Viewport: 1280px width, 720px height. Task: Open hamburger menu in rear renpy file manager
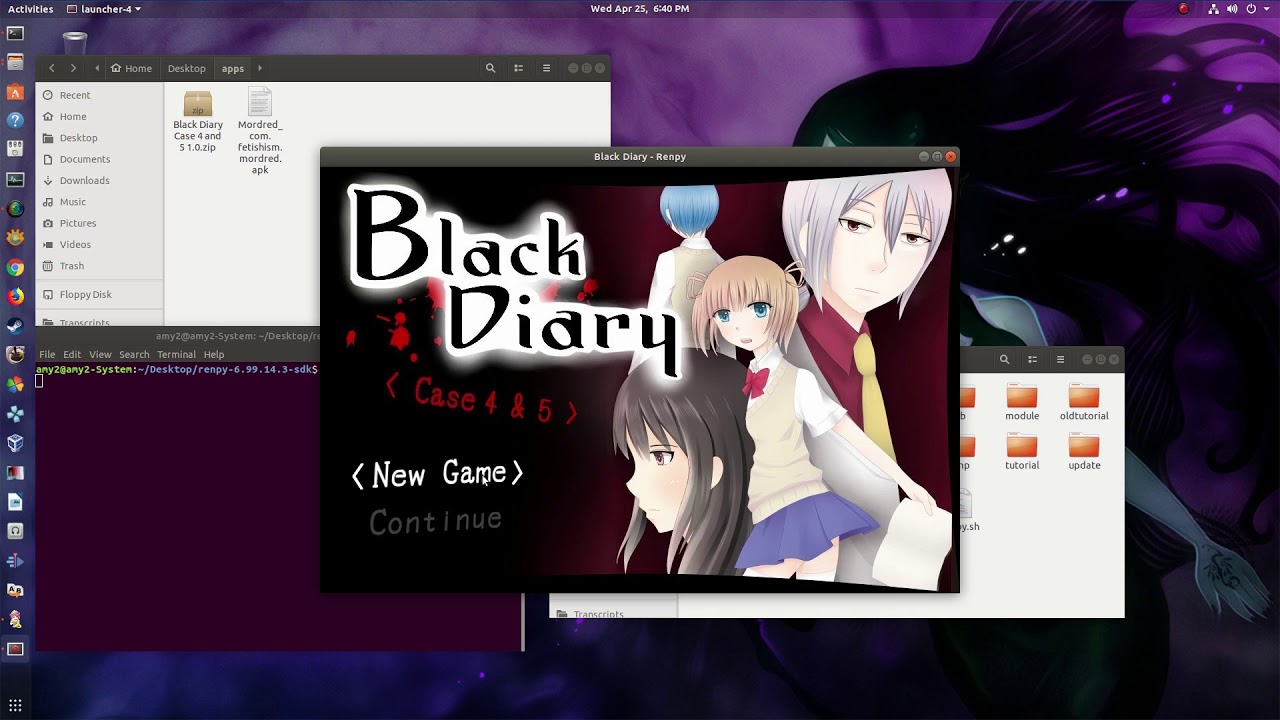1060,359
